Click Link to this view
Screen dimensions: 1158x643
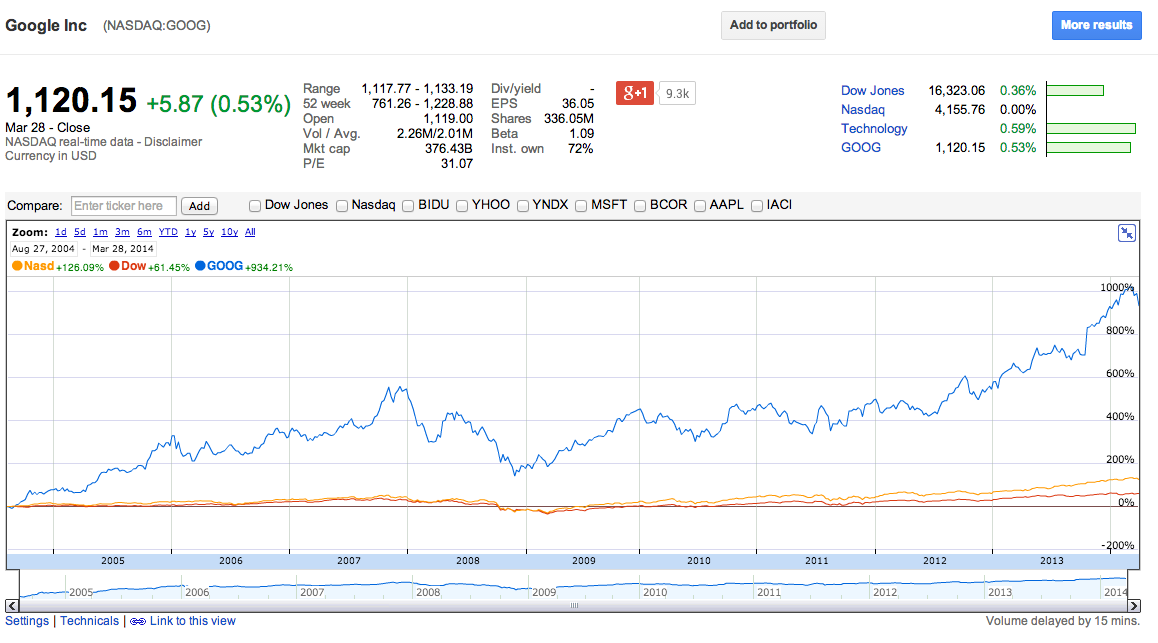pos(193,622)
